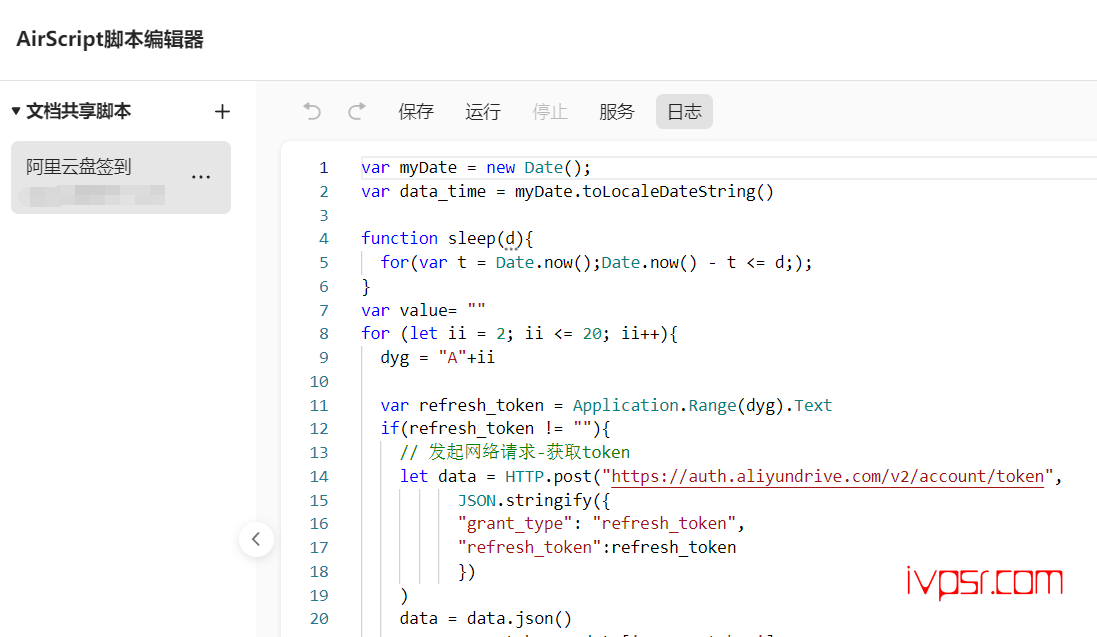Toggle the 日志 log panel
1097x637 pixels.
click(684, 111)
